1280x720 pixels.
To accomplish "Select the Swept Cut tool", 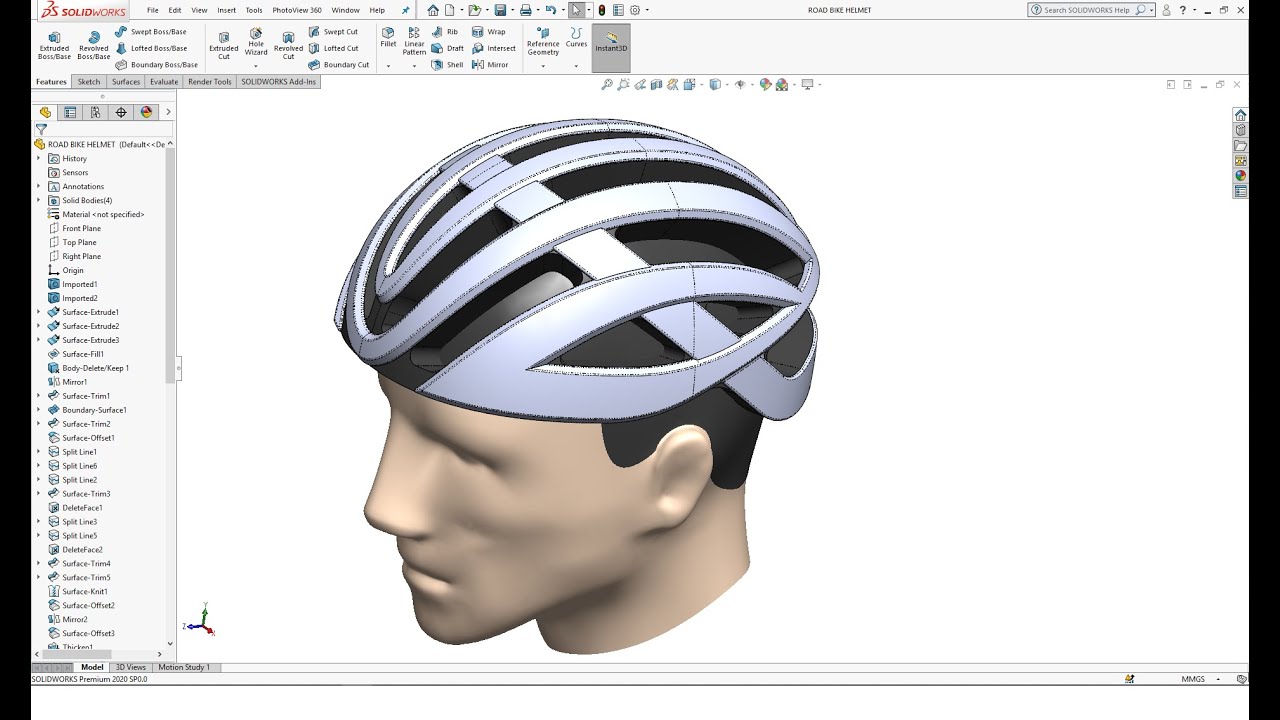I will pos(333,32).
